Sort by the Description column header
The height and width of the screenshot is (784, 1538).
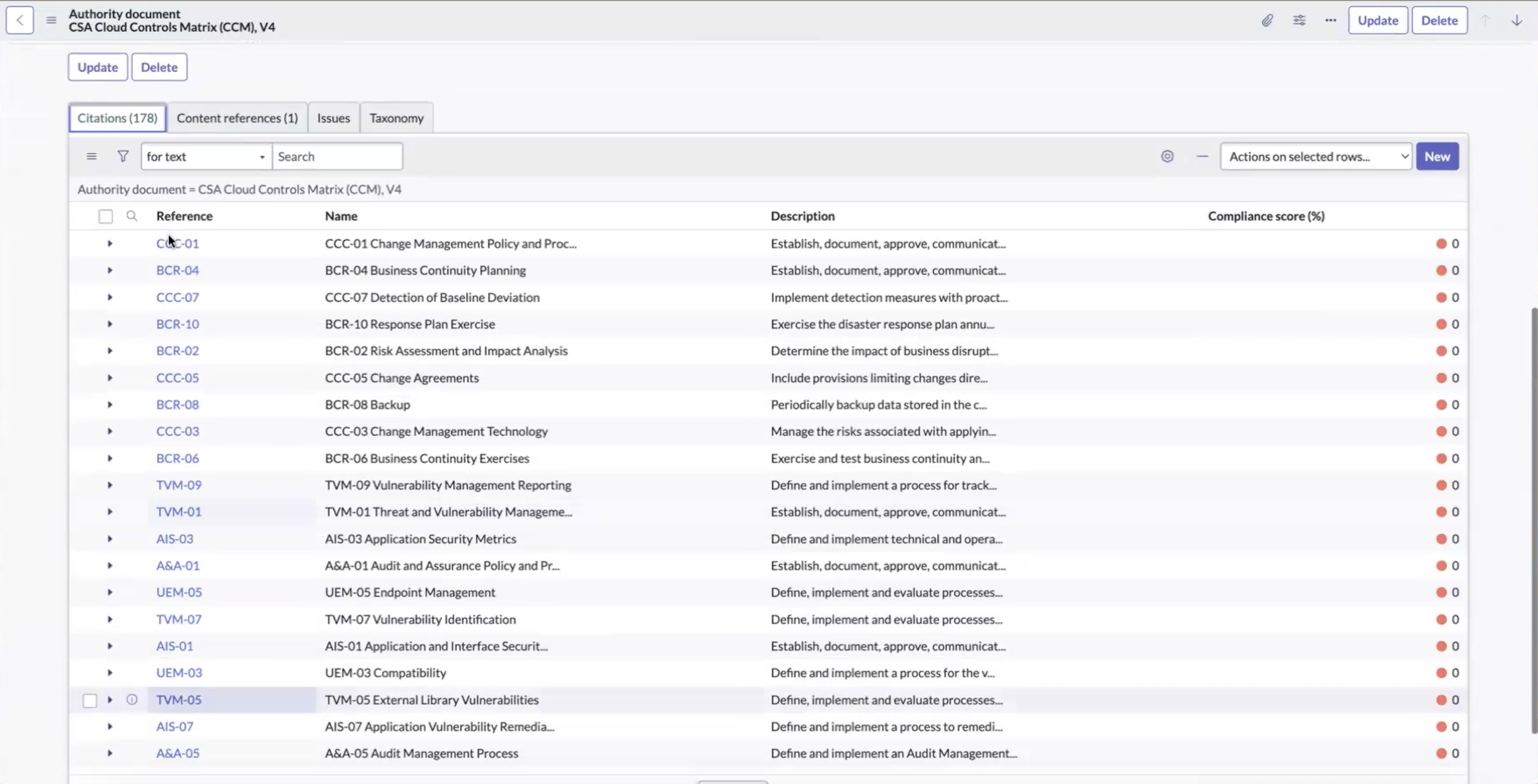[803, 216]
